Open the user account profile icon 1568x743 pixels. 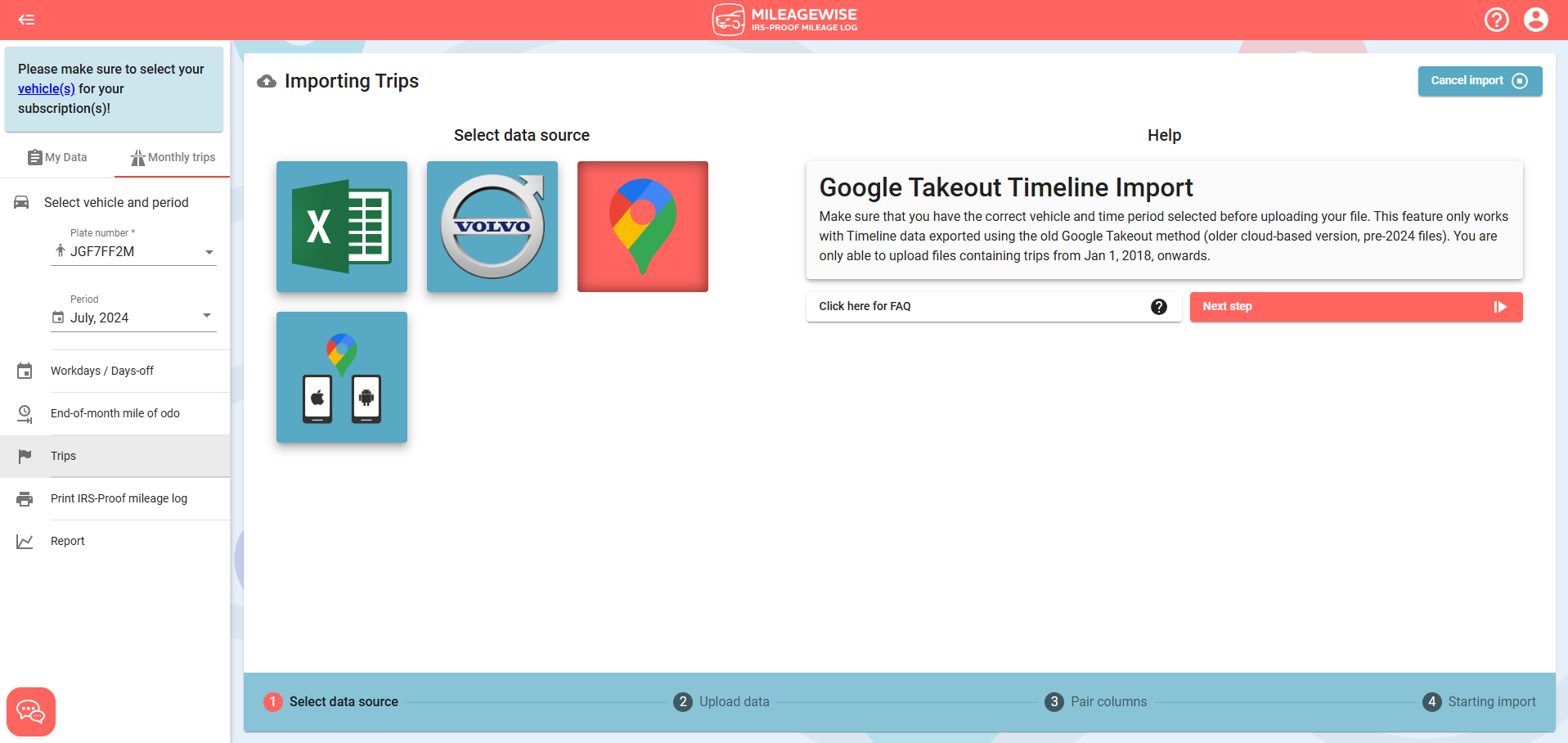click(x=1535, y=20)
